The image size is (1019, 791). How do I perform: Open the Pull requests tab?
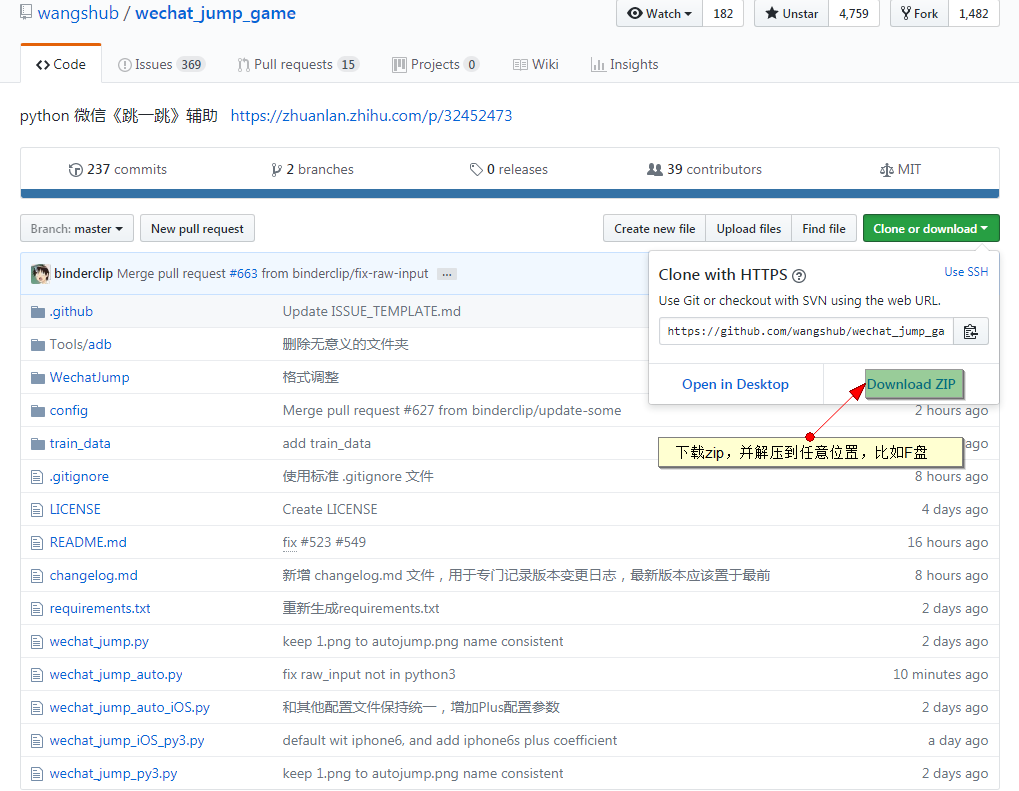pos(298,64)
